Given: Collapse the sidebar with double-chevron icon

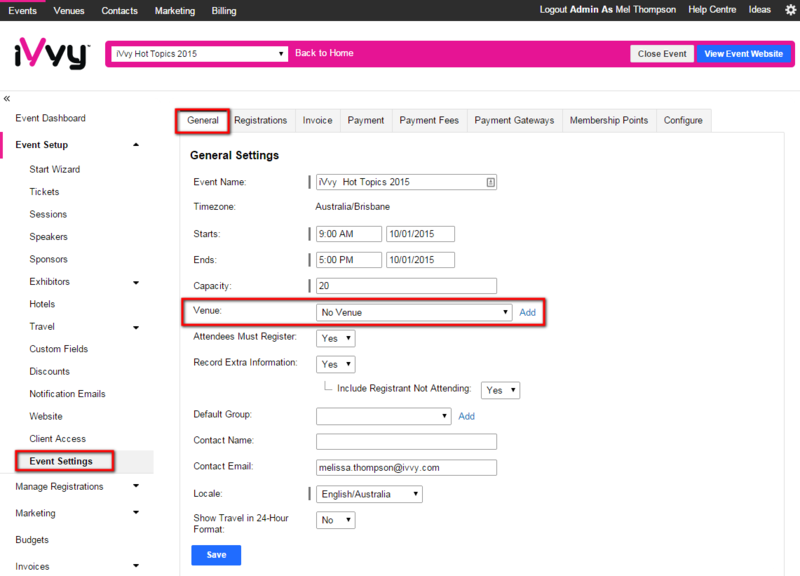Looking at the screenshot, I should pyautogui.click(x=7, y=98).
